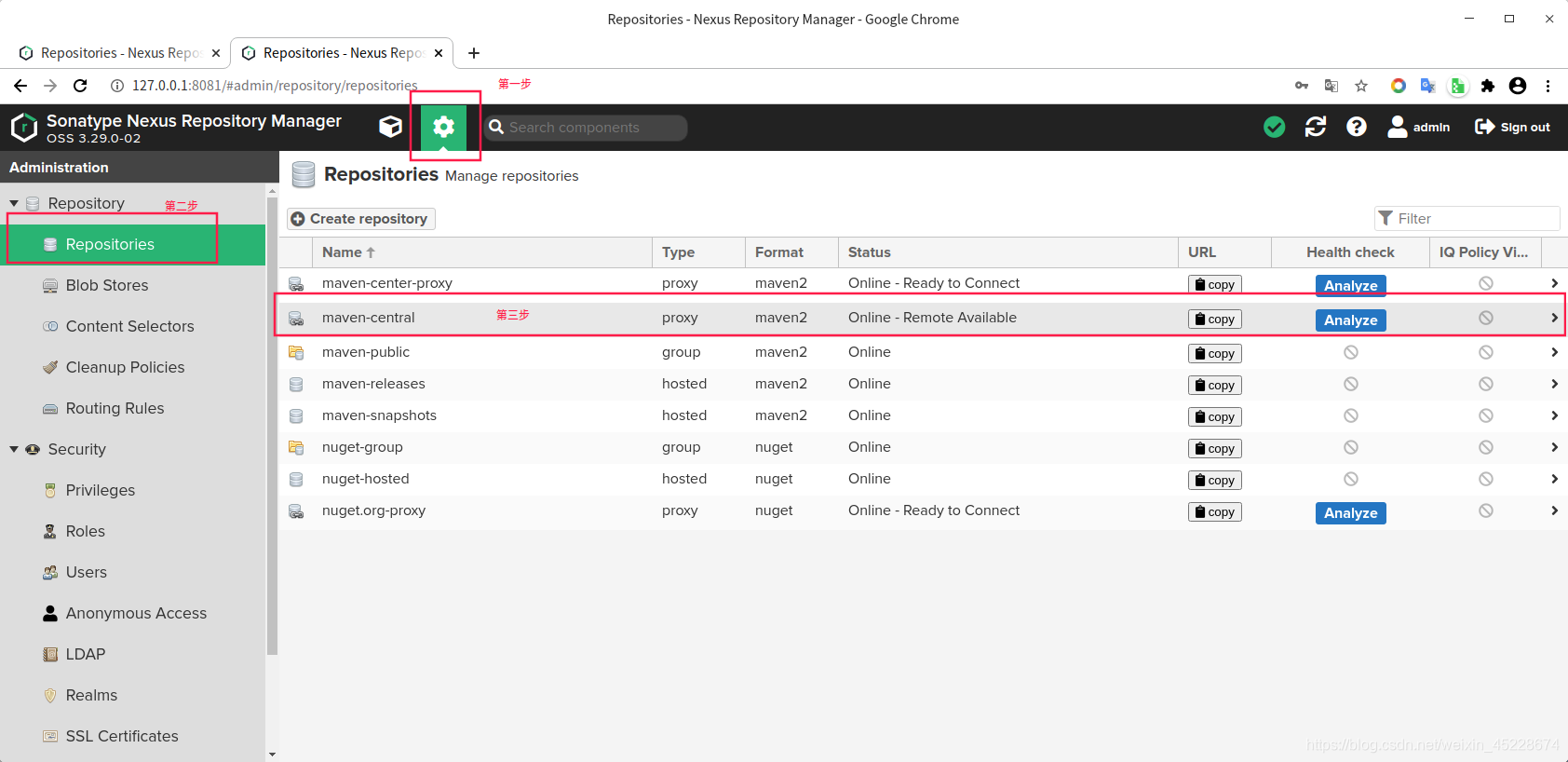Select Repositories in the sidebar
The width and height of the screenshot is (1568, 762).
pyautogui.click(x=112, y=244)
